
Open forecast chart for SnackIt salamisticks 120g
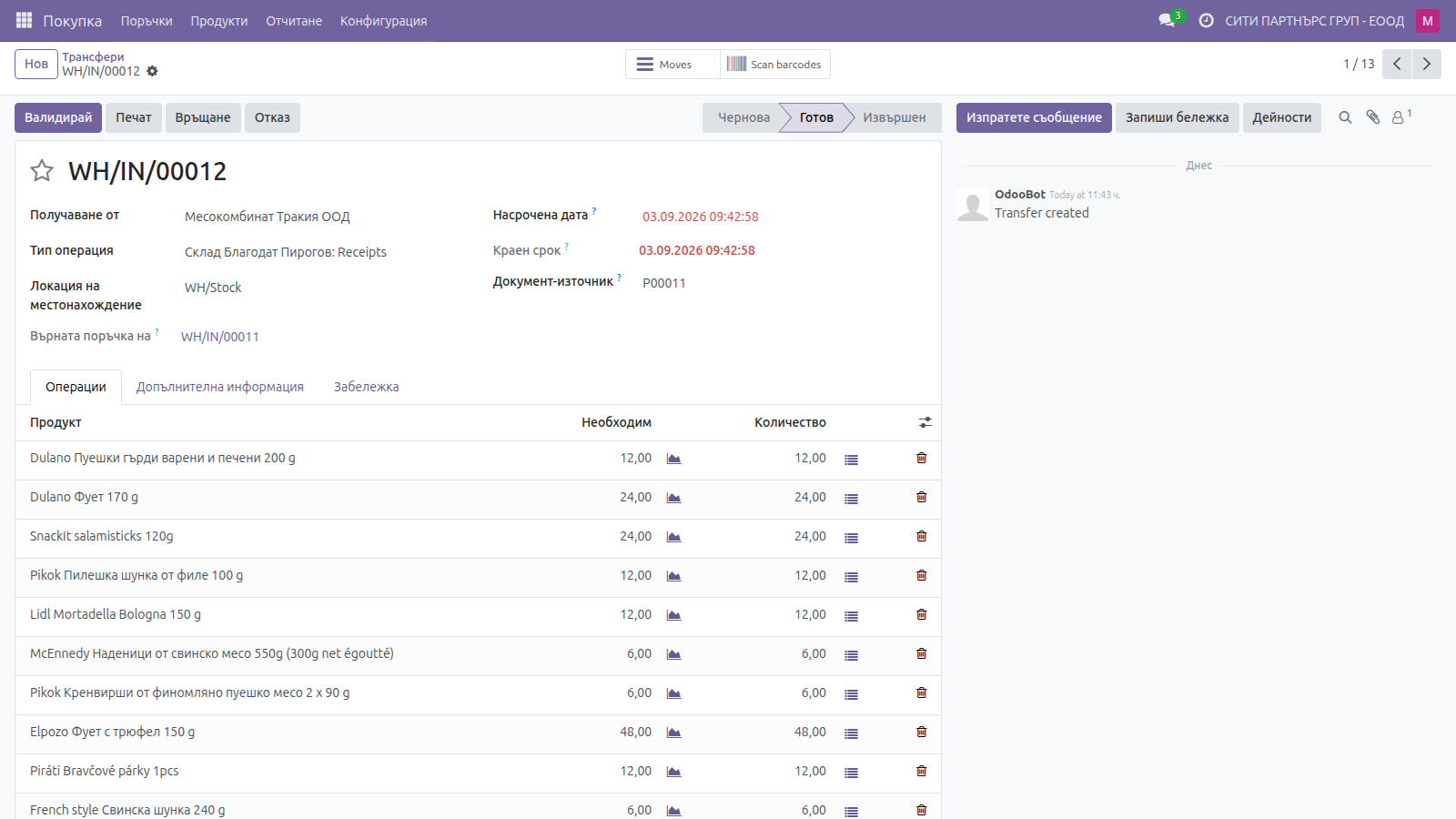(x=673, y=537)
